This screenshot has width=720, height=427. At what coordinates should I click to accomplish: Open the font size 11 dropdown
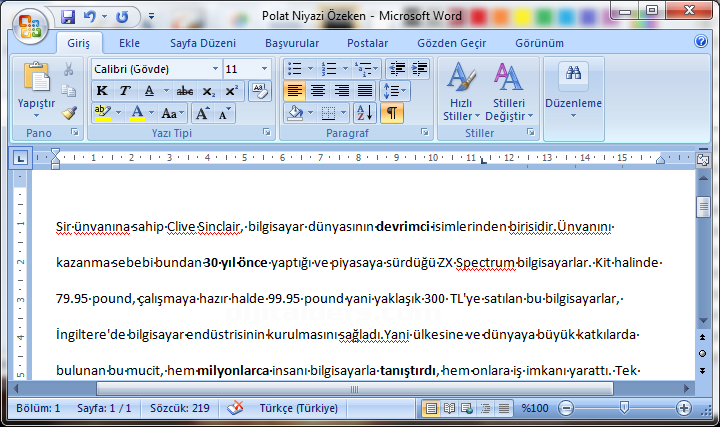coord(264,69)
